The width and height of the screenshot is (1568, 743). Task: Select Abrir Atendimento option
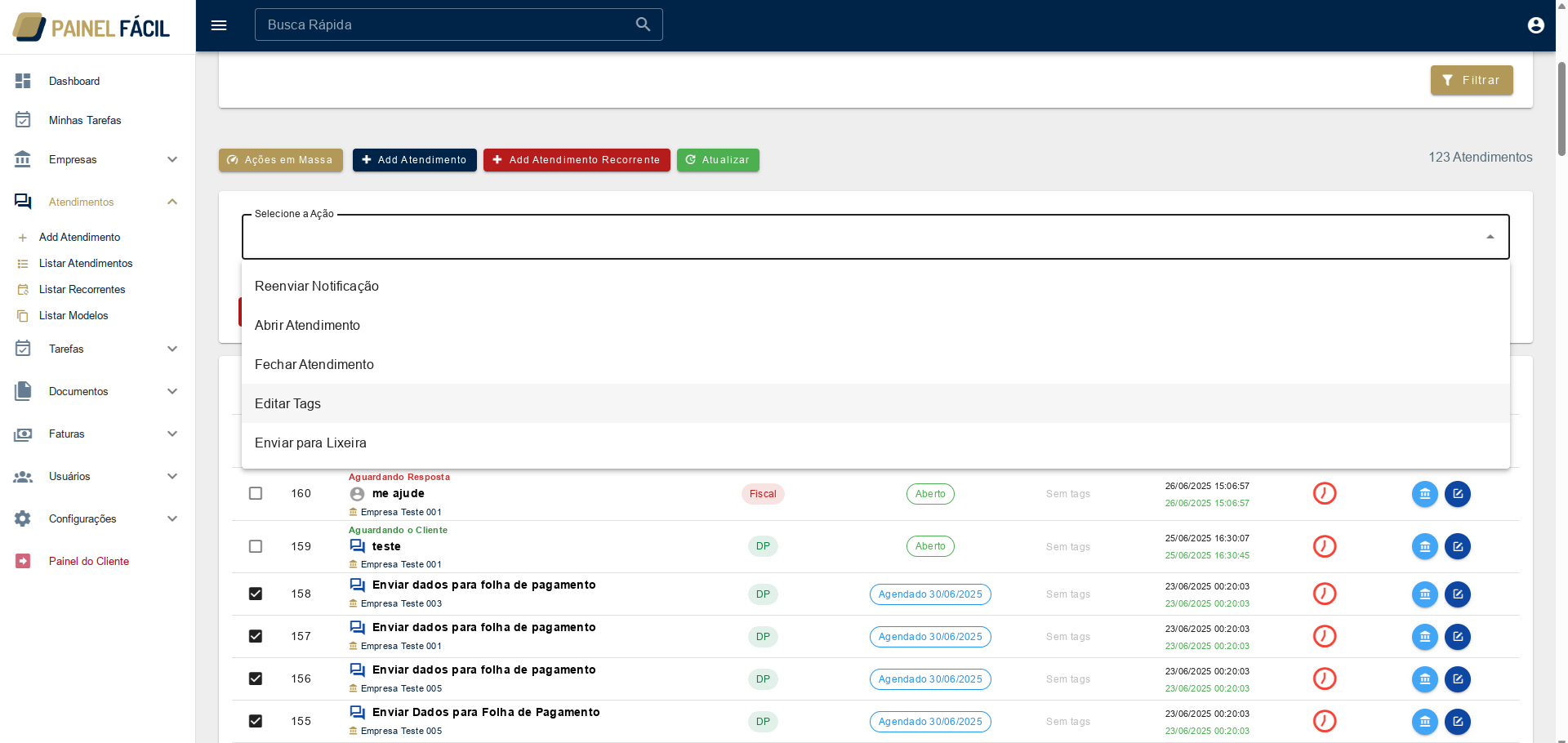click(x=875, y=325)
